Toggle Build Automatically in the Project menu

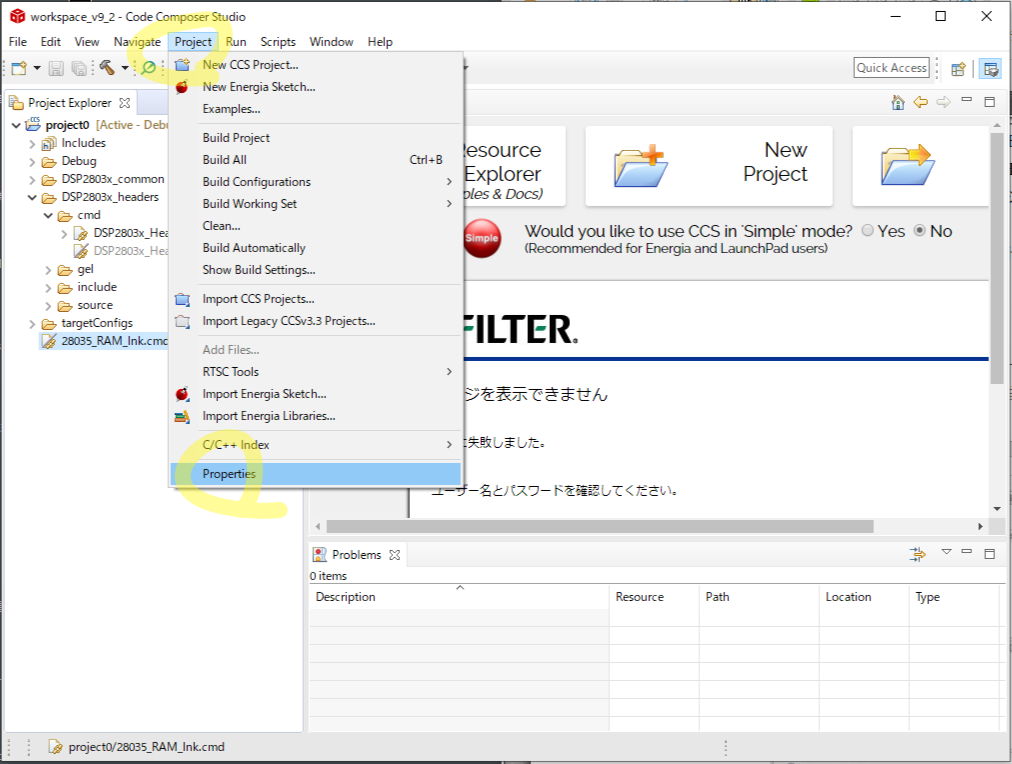(254, 248)
